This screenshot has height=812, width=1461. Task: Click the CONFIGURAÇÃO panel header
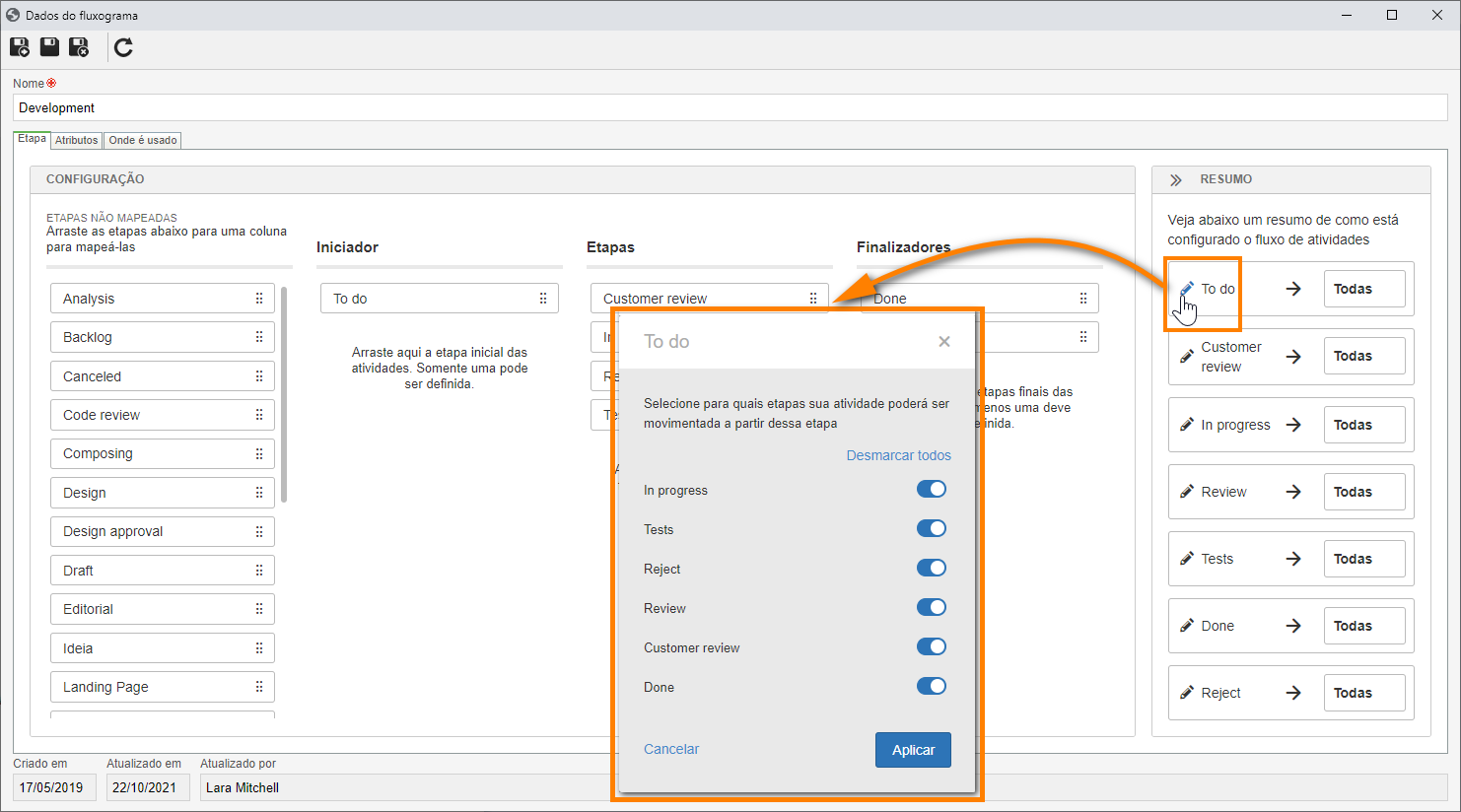(583, 179)
